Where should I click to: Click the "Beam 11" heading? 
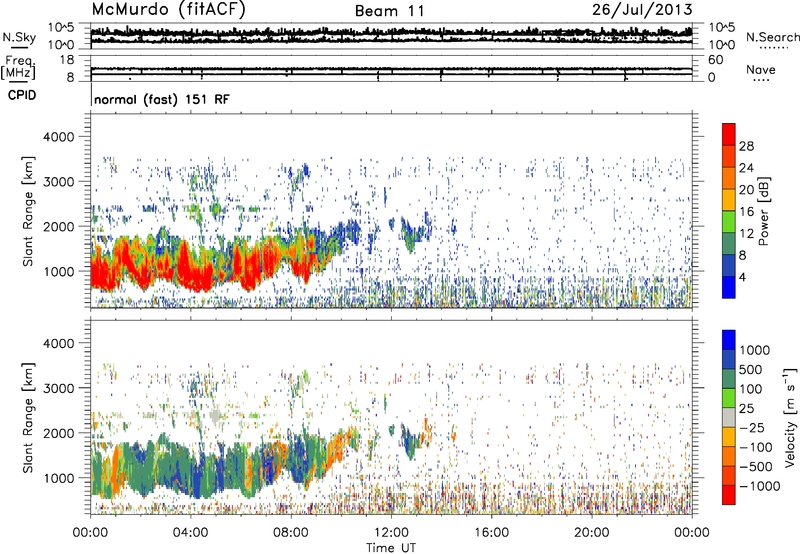389,11
